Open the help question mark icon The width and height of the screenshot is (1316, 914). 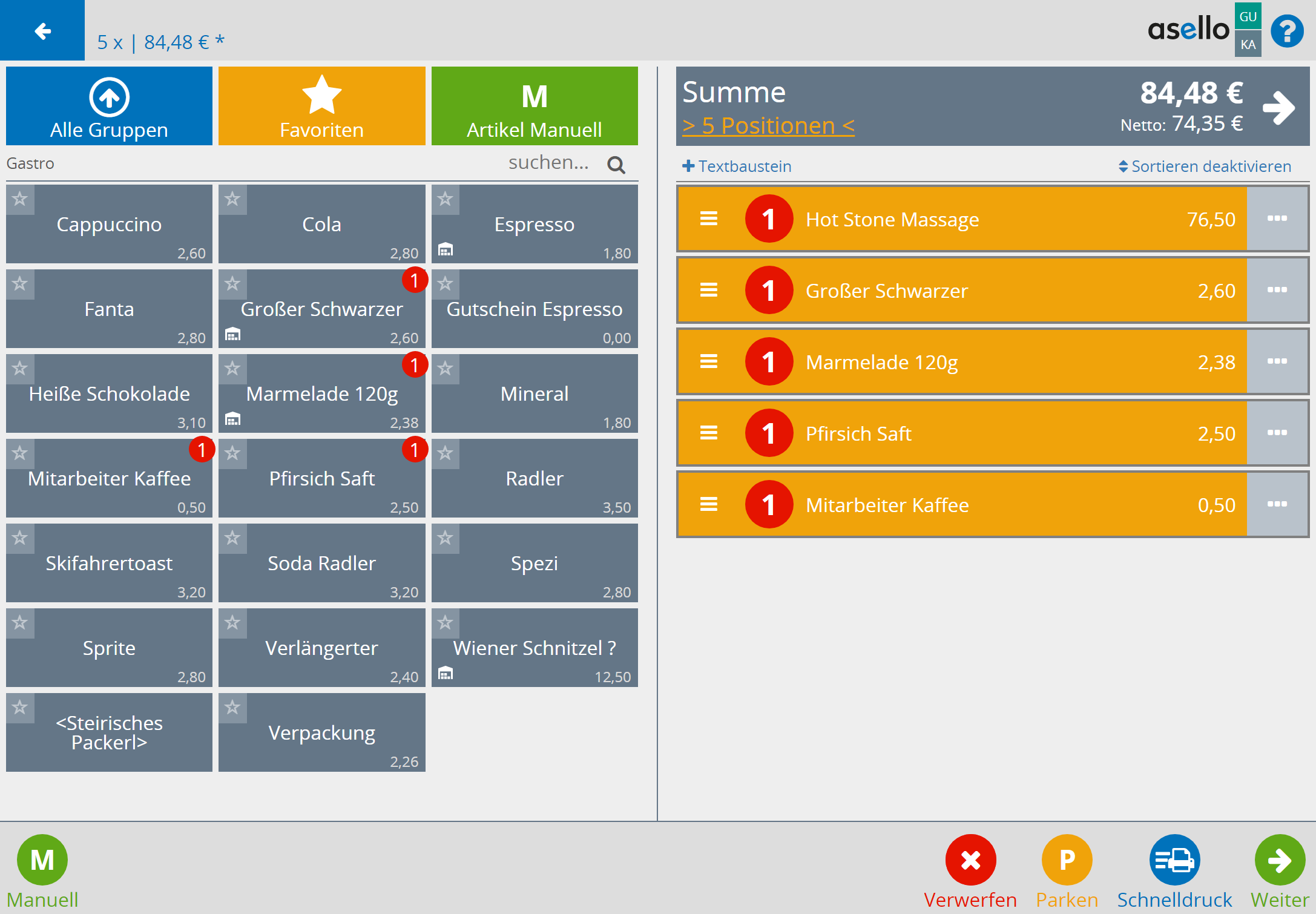[1287, 31]
